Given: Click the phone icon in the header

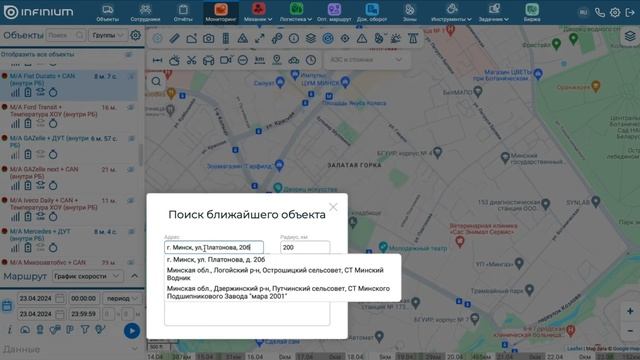Looking at the screenshot, I should (599, 13).
